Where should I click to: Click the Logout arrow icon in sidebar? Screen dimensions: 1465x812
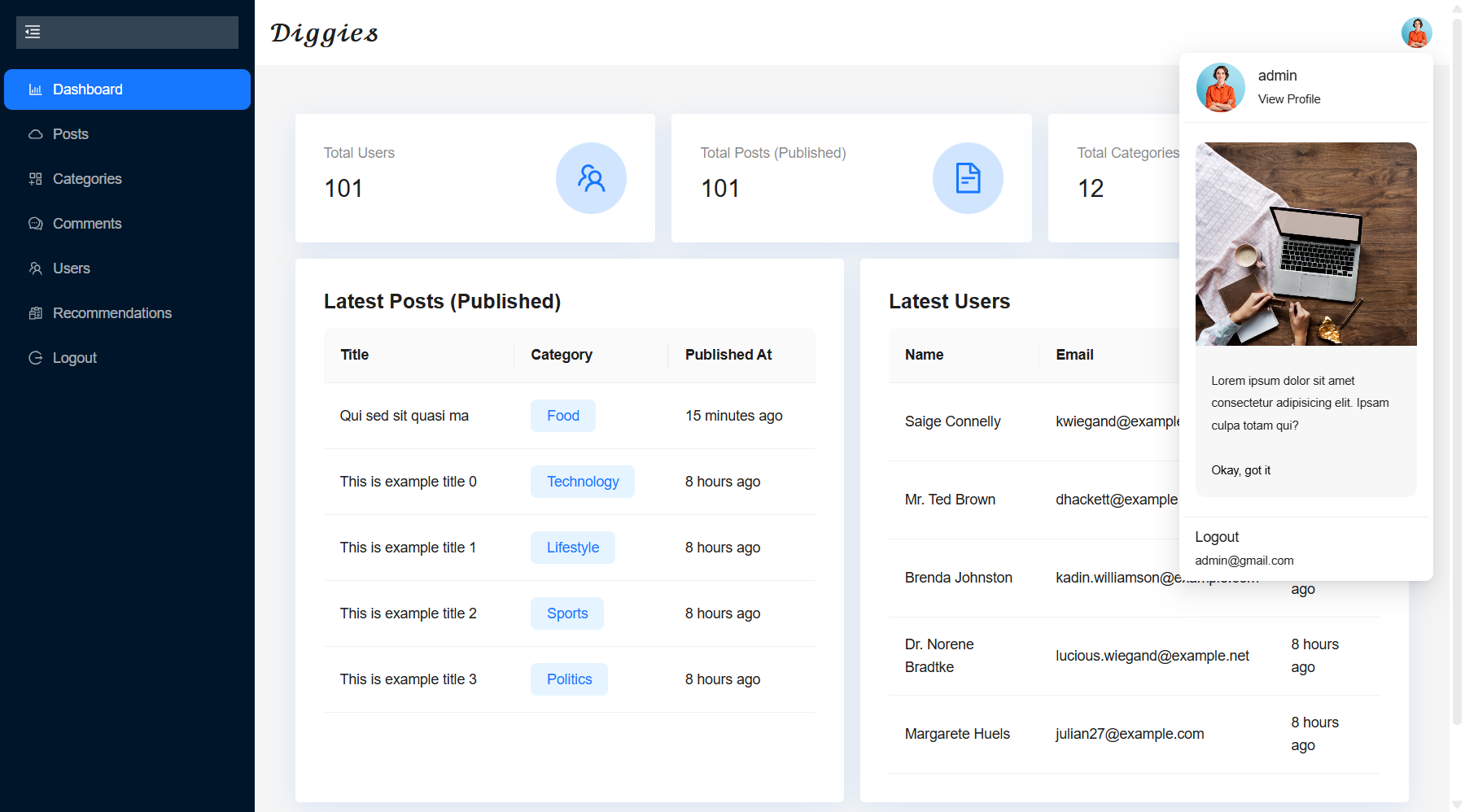point(35,358)
